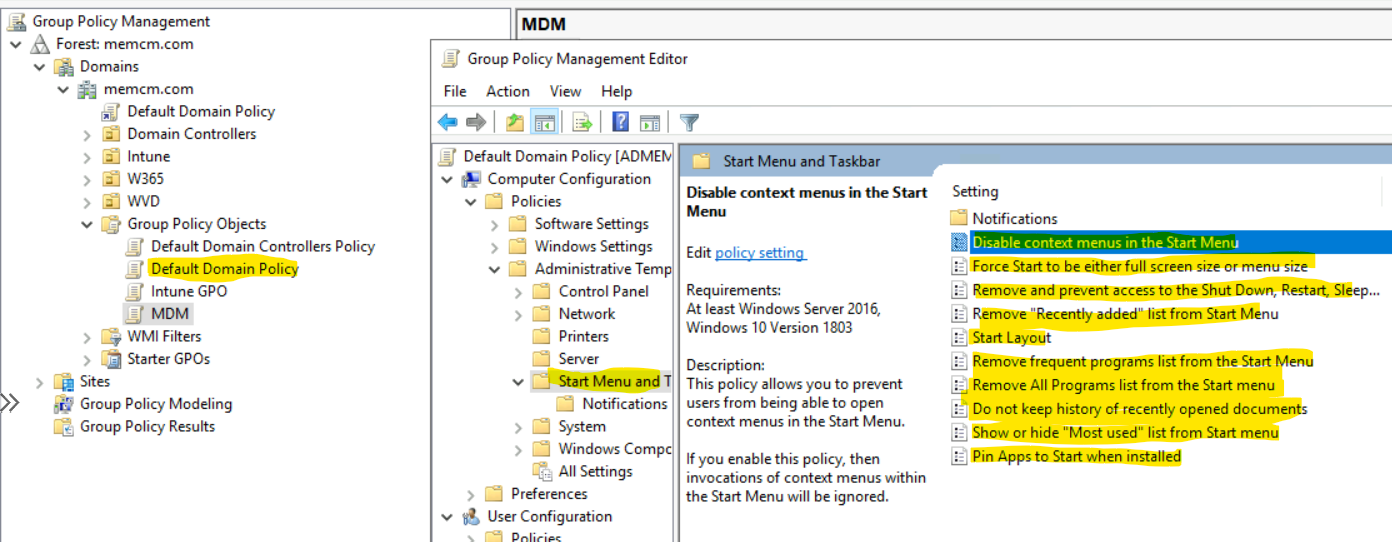
Task: Go up one level with folder arrow icon
Action: (x=515, y=122)
